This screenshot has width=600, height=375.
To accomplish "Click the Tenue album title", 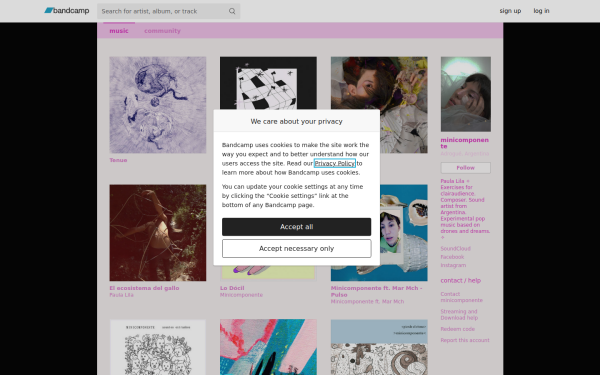I will point(118,160).
